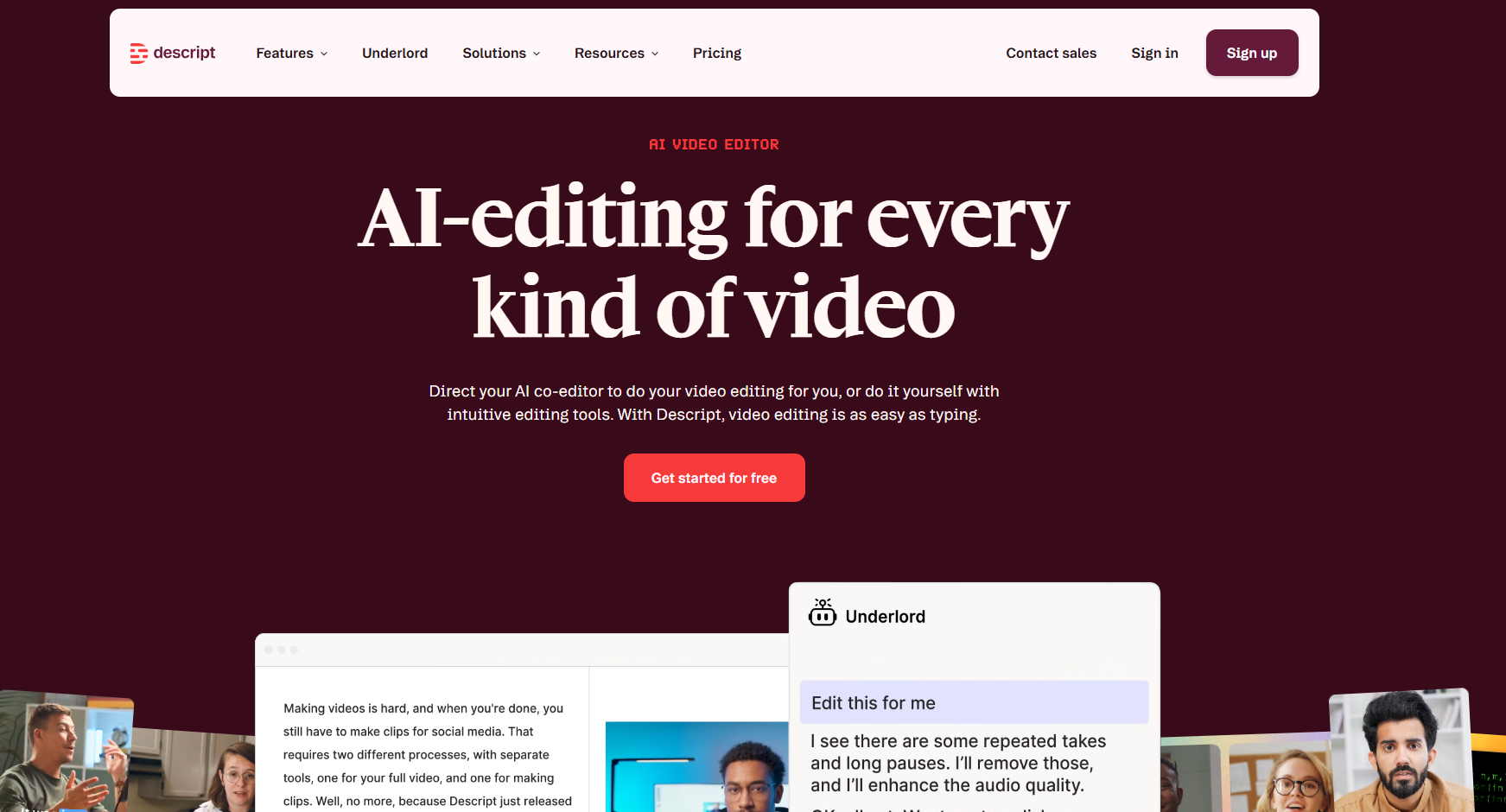The height and width of the screenshot is (812, 1506).
Task: Click the 'AI-editing for every kind of video' headline
Action: [715, 263]
